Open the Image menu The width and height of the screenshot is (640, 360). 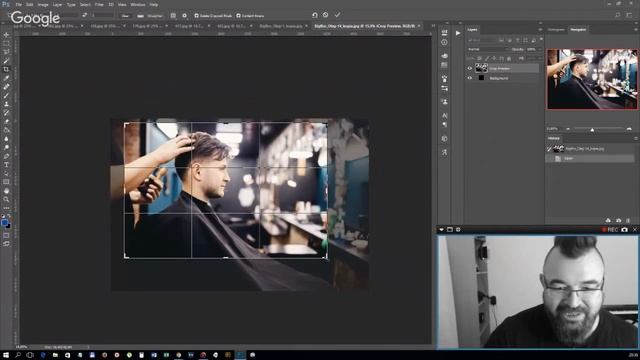[43, 4]
